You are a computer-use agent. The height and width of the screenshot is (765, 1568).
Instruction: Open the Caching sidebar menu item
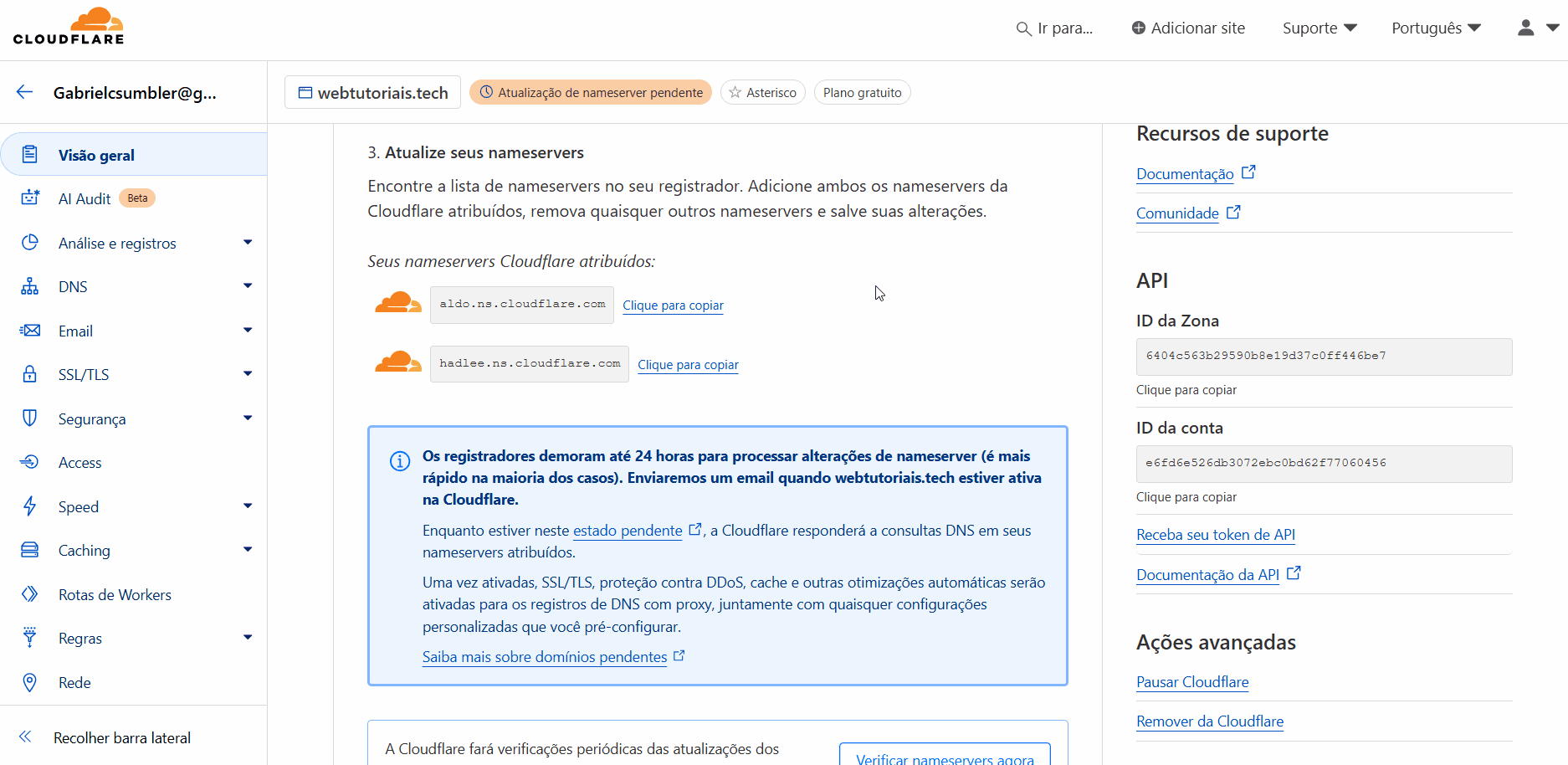click(84, 550)
